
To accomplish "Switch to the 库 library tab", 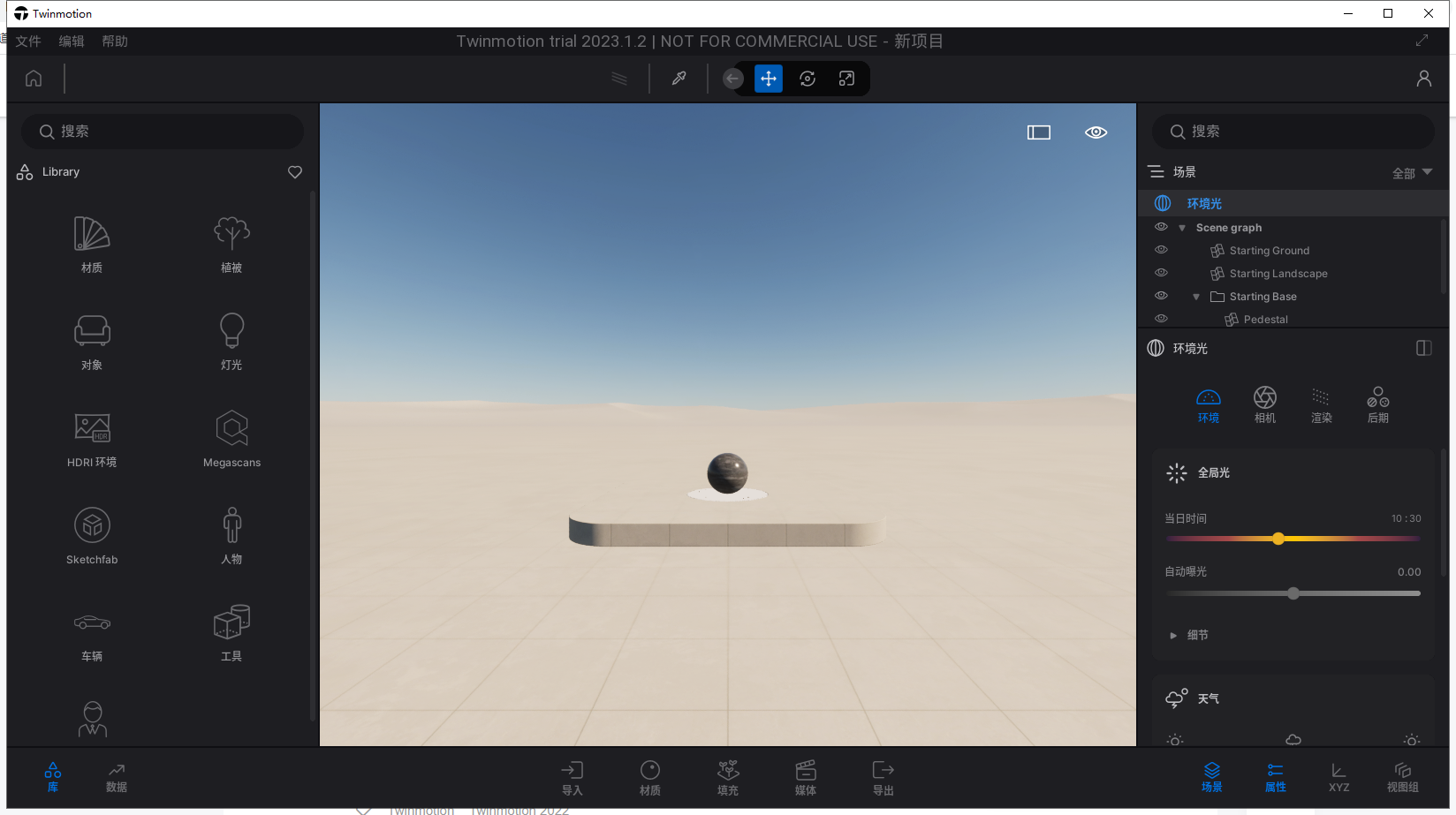I will click(x=53, y=778).
